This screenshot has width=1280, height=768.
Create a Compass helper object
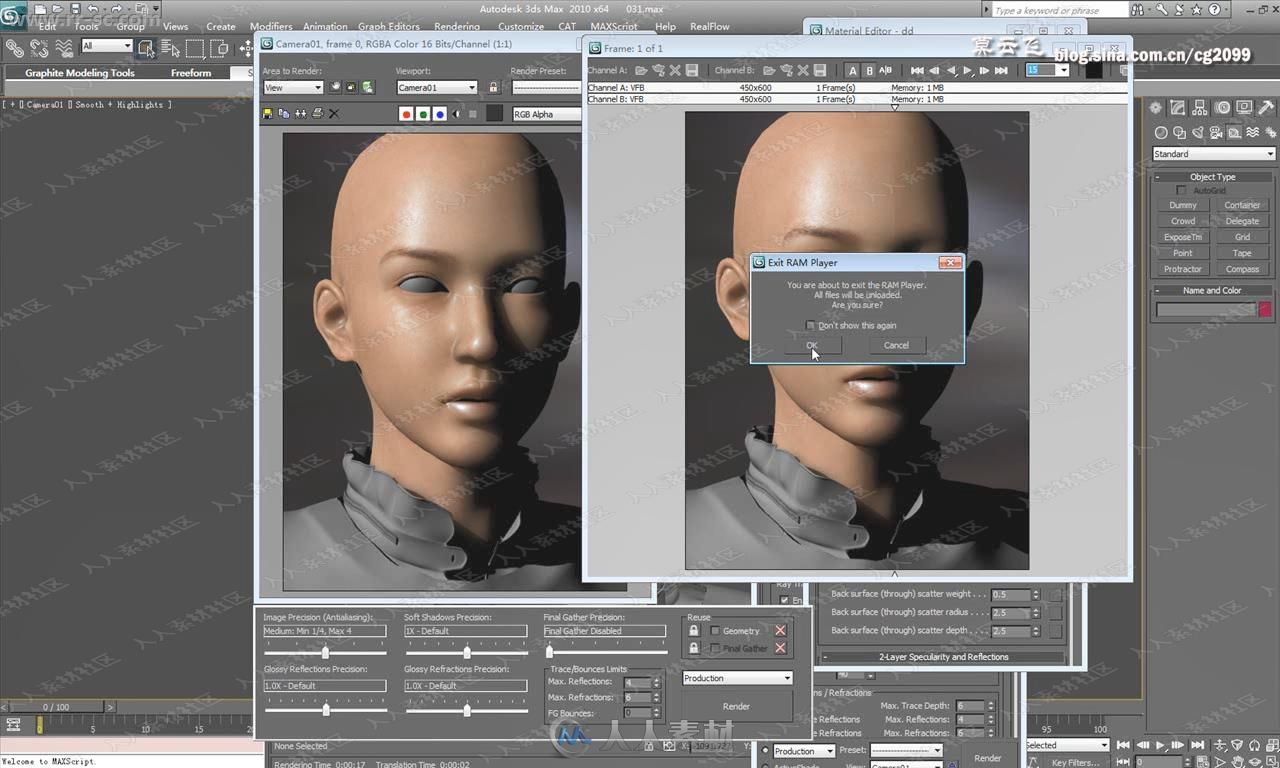click(1242, 269)
